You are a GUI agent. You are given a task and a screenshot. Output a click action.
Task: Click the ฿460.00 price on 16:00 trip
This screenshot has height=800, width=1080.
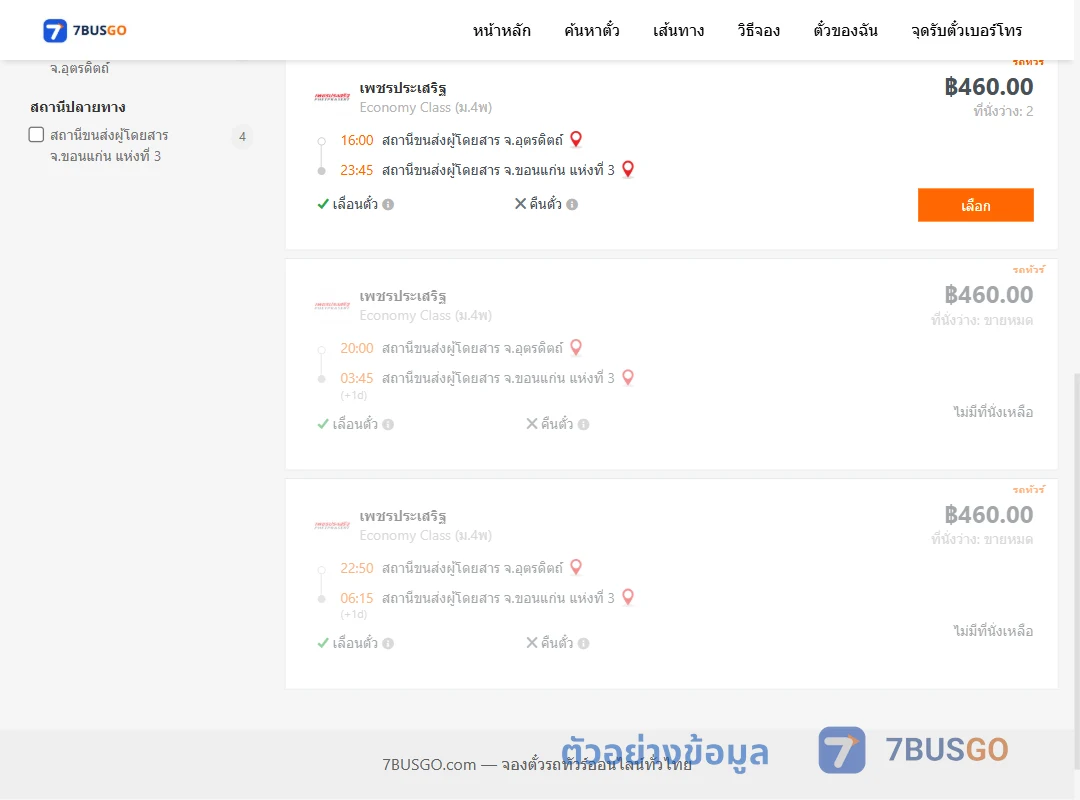988,87
